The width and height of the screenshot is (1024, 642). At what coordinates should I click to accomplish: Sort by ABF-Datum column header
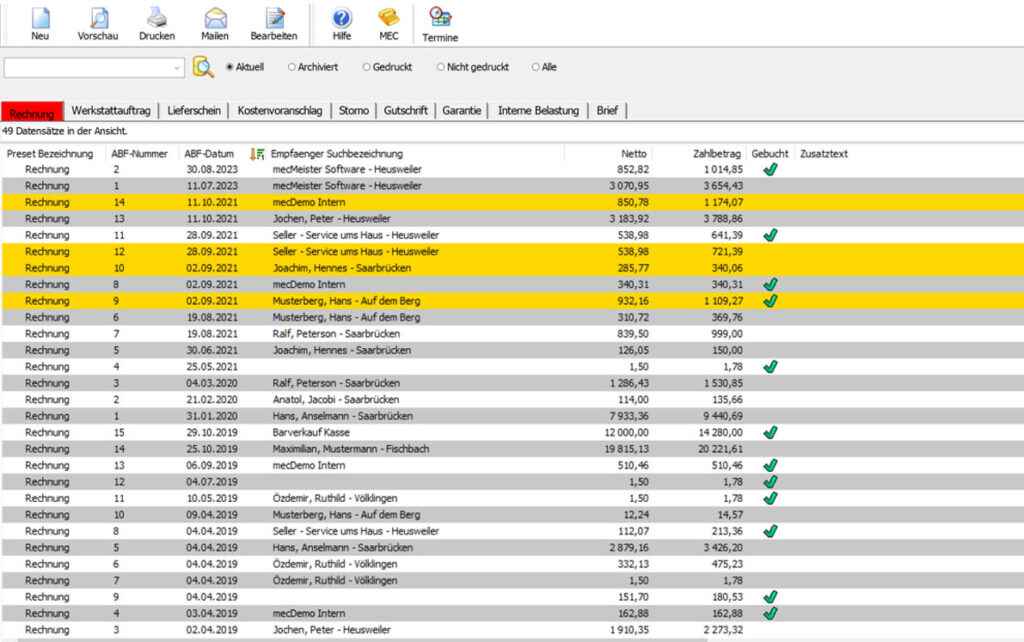[x=209, y=154]
